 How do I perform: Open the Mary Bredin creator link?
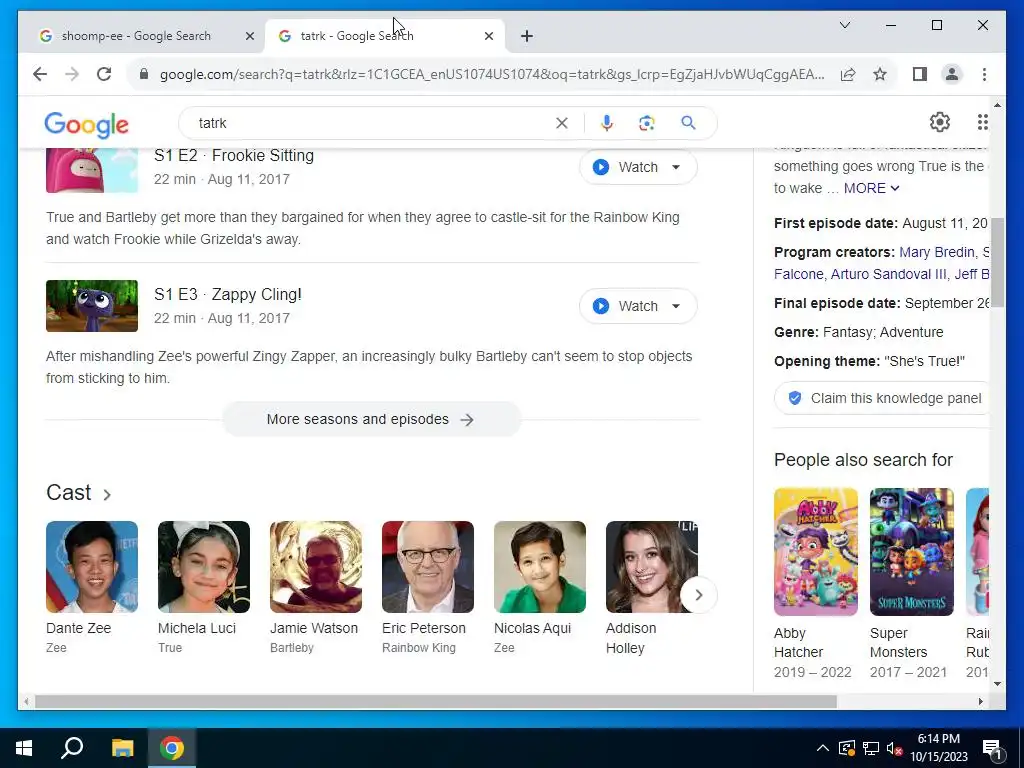pyautogui.click(x=937, y=252)
